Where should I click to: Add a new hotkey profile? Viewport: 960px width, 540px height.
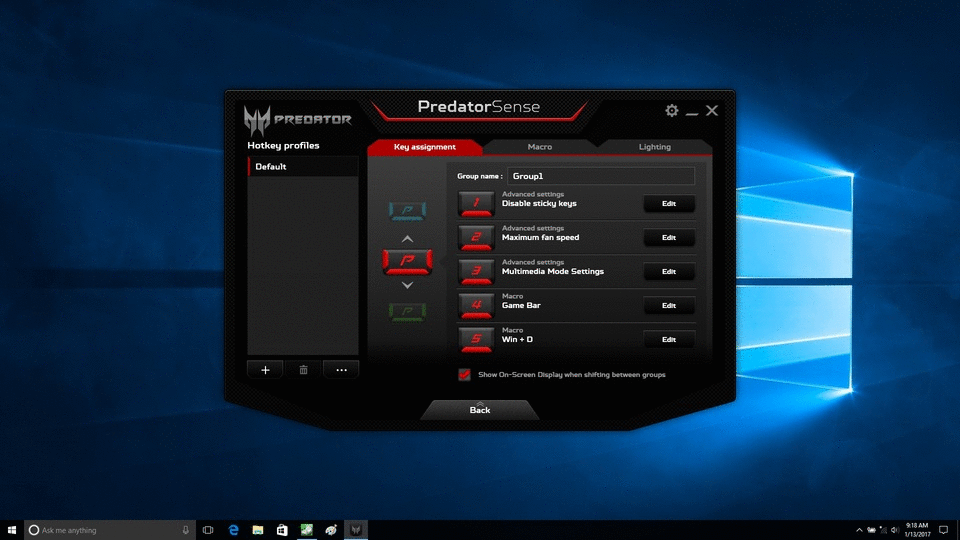click(265, 370)
